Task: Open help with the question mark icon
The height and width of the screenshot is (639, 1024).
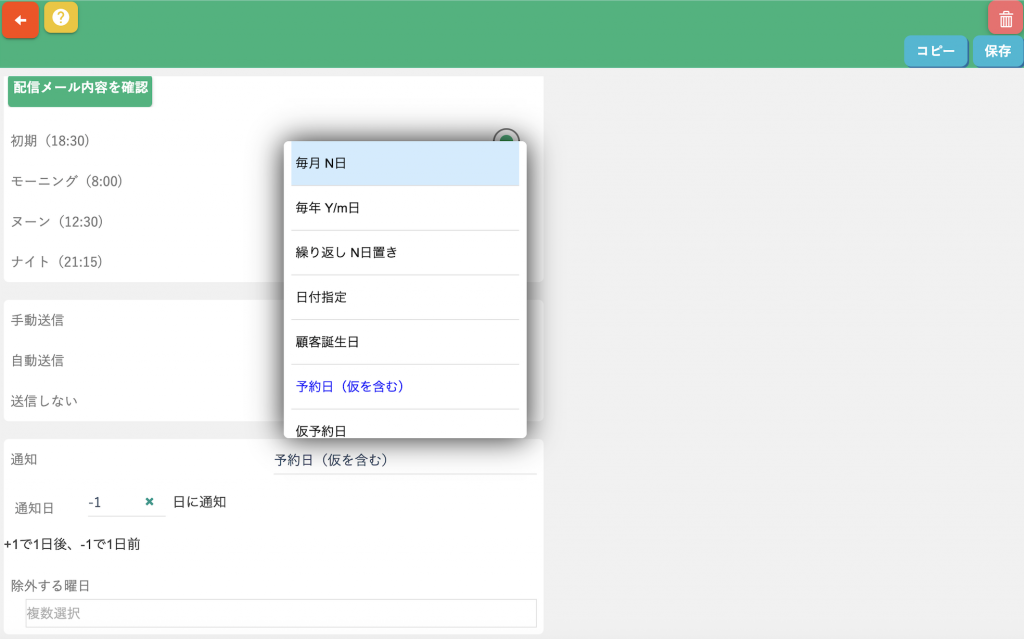Action: (x=61, y=17)
